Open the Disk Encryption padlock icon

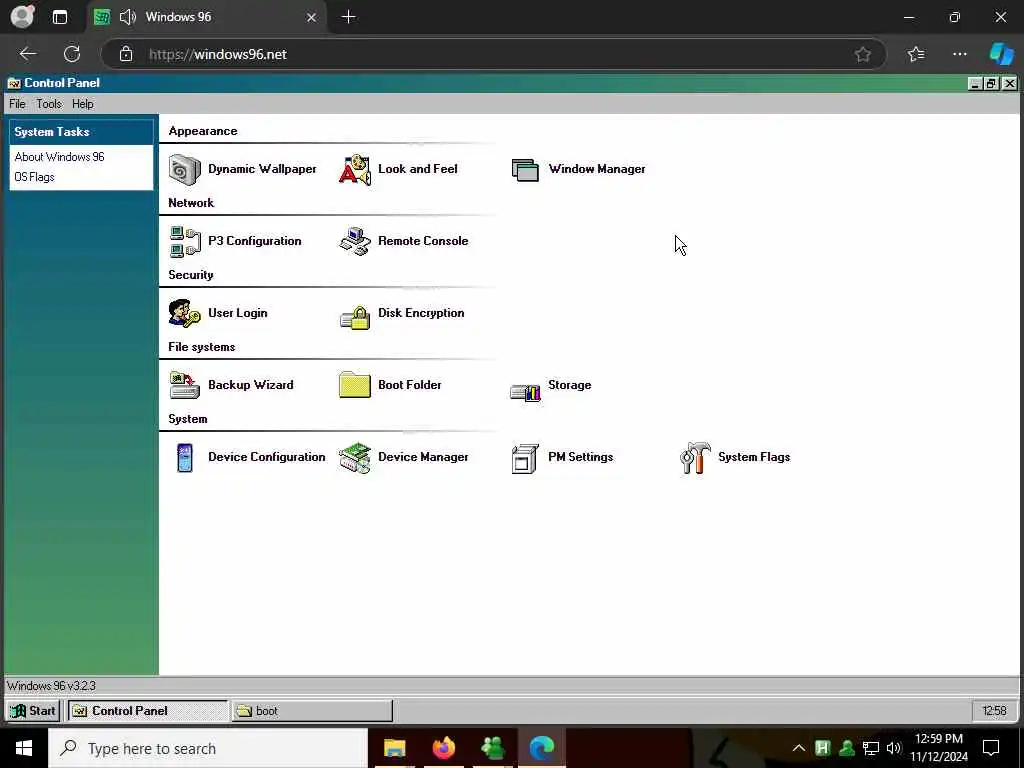tap(355, 316)
